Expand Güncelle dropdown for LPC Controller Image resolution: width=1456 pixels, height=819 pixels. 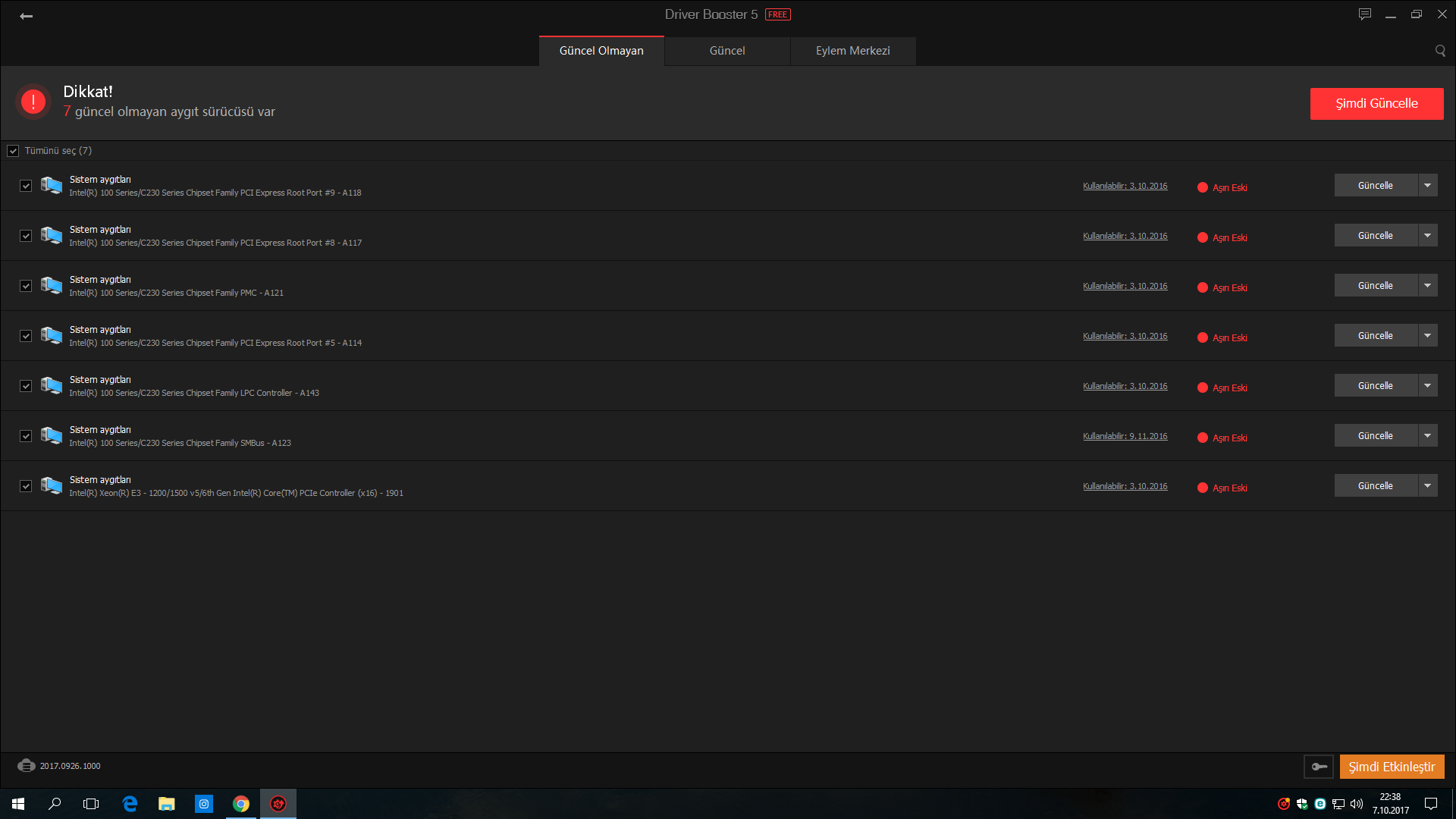tap(1428, 386)
